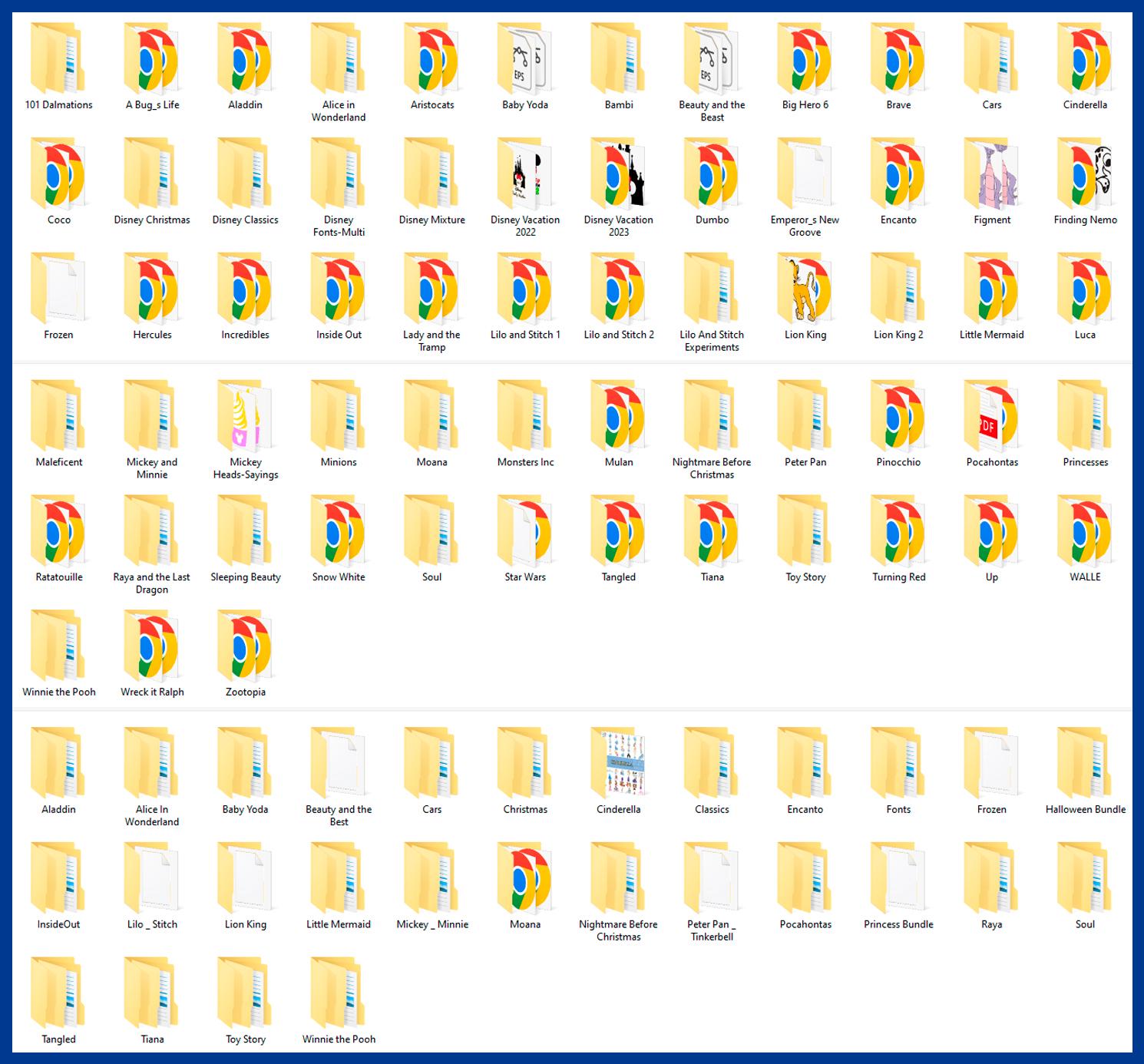Open the Beauty and the Best folder

pos(339,765)
